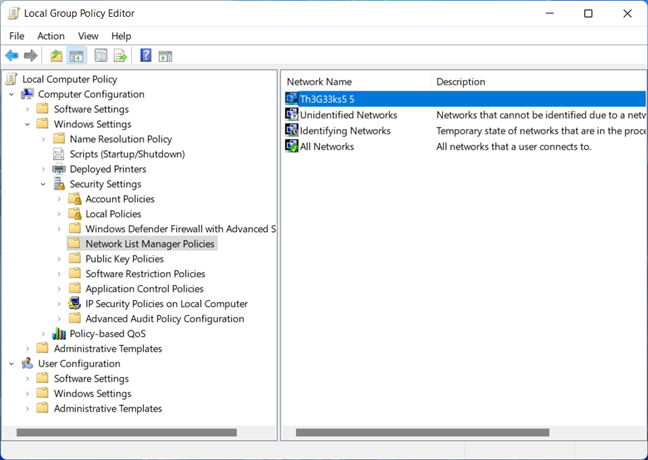Open the Help menu
This screenshot has width=648, height=460.
(x=121, y=36)
